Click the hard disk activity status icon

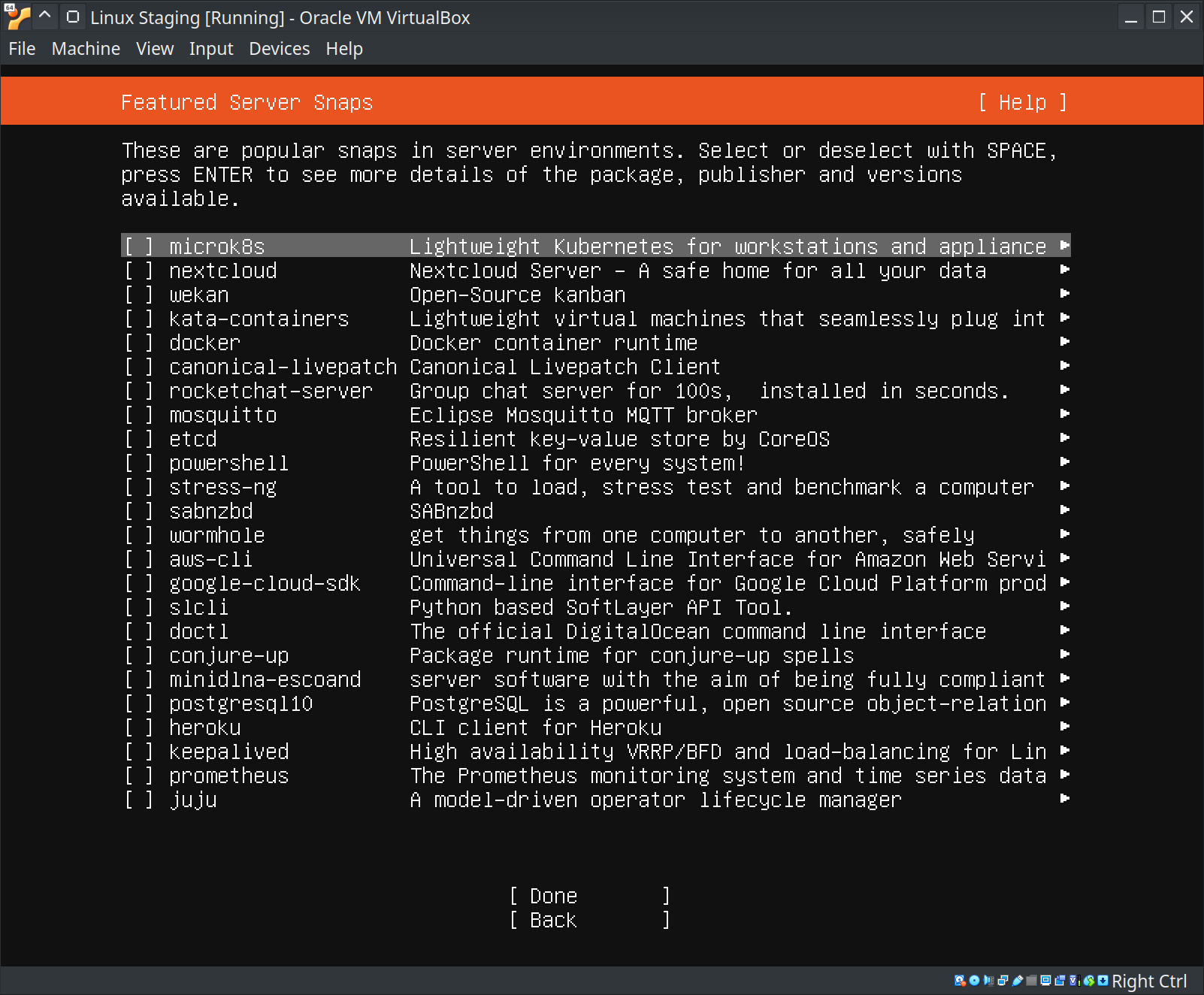pos(960,980)
